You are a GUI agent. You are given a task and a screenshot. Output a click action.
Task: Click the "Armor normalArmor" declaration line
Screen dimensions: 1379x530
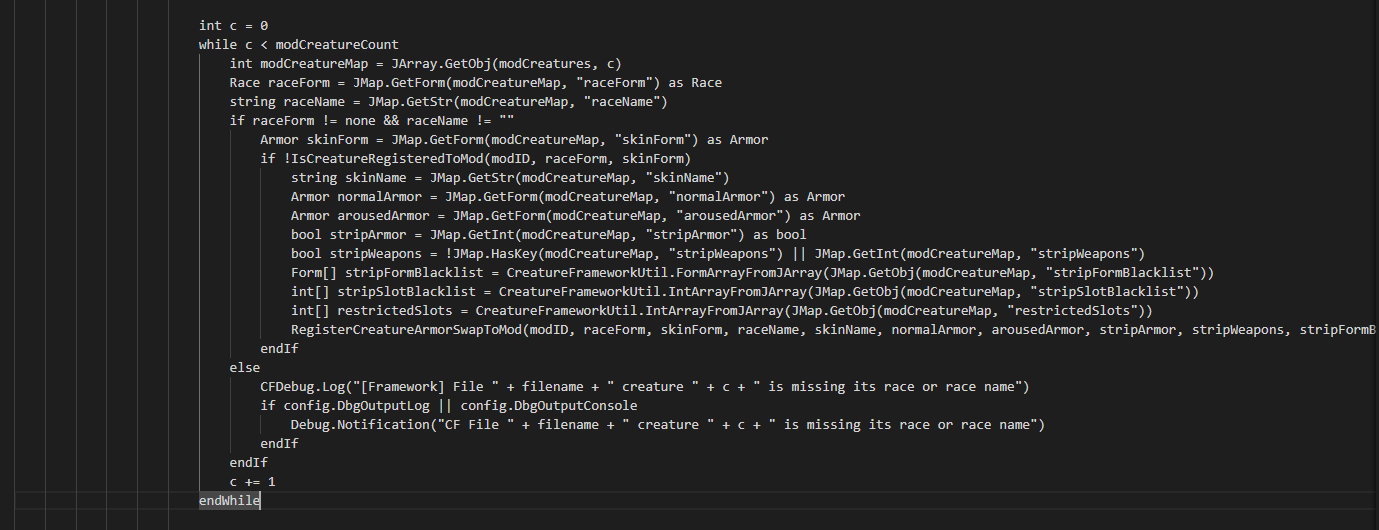tap(568, 196)
